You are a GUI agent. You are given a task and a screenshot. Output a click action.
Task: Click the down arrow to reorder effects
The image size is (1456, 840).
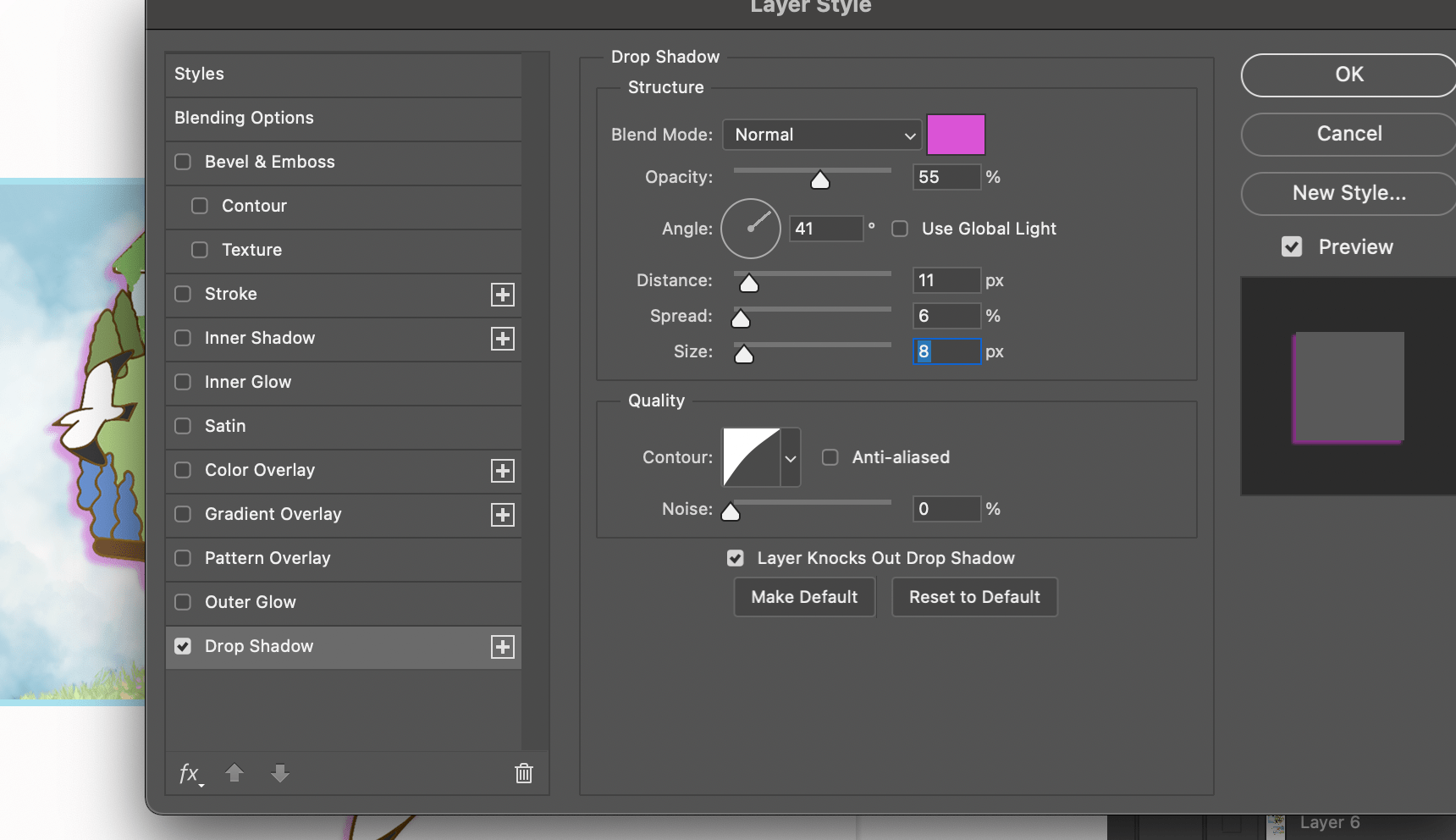[x=279, y=773]
